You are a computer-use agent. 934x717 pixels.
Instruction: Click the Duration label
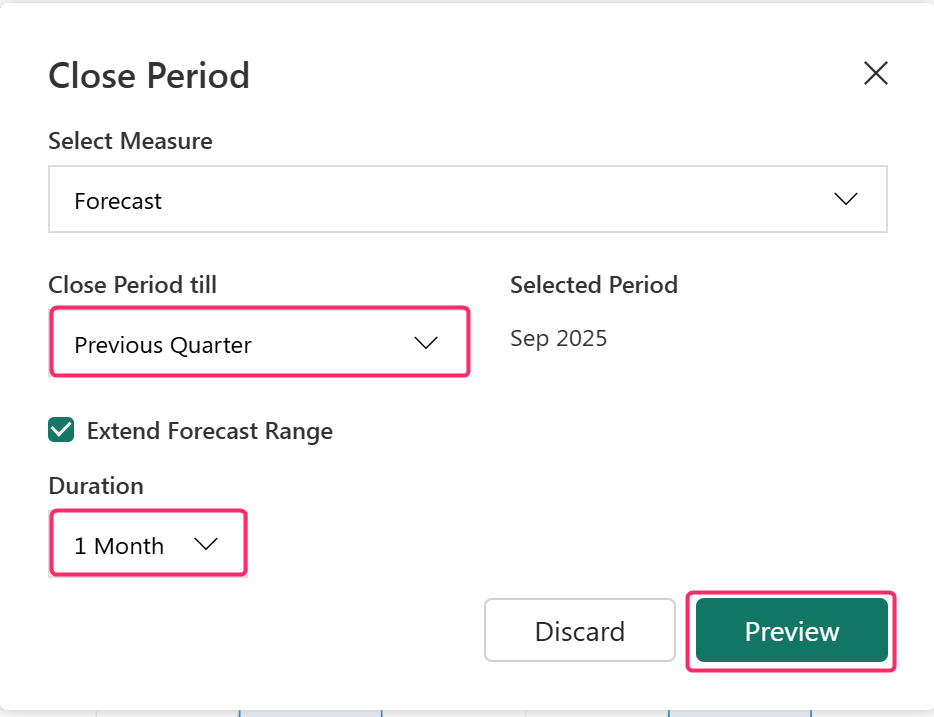tap(96, 486)
